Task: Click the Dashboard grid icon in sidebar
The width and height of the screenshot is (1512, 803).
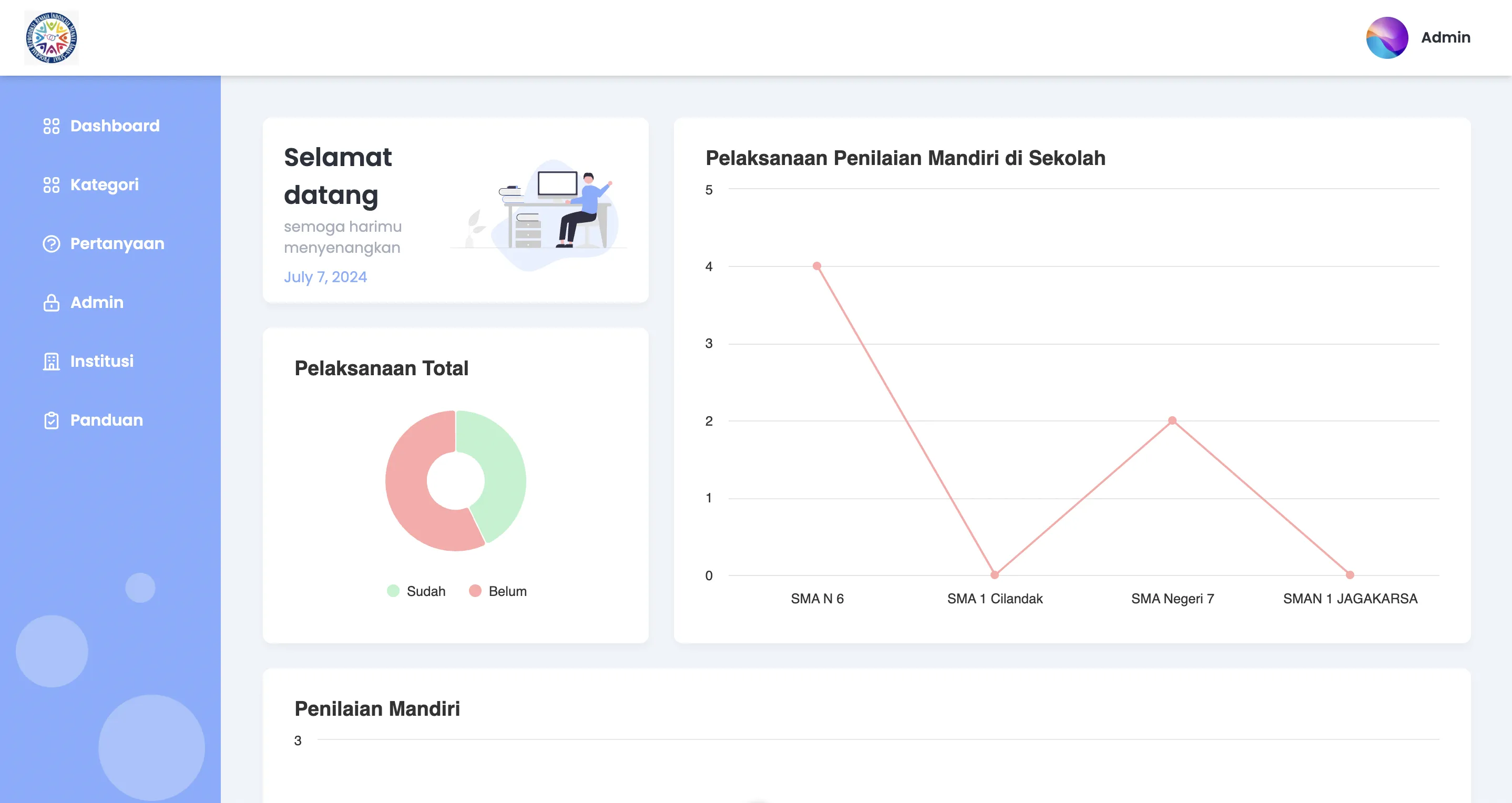Action: pyautogui.click(x=52, y=126)
